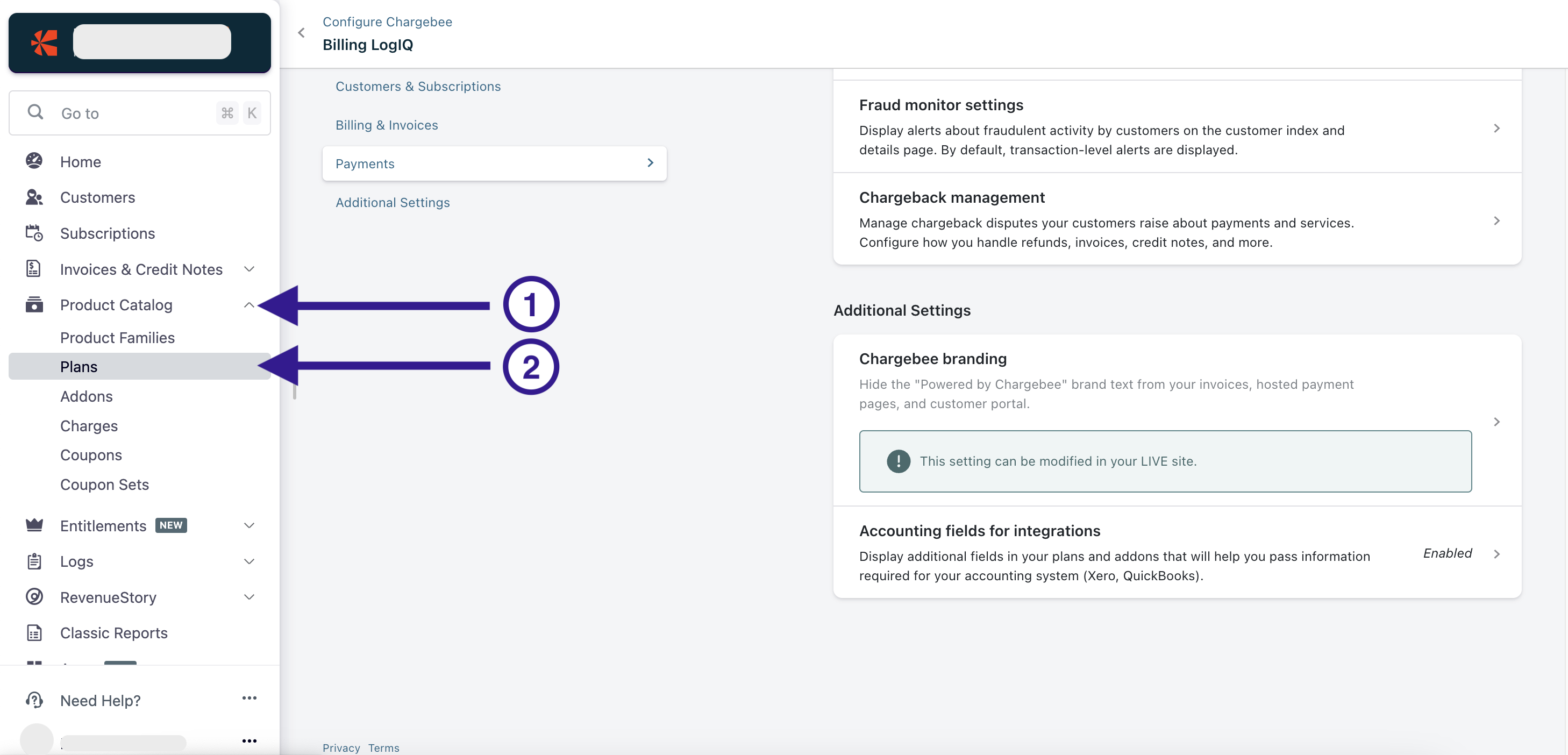This screenshot has width=1568, height=755.
Task: Click the Fraud monitor settings title
Action: (941, 105)
